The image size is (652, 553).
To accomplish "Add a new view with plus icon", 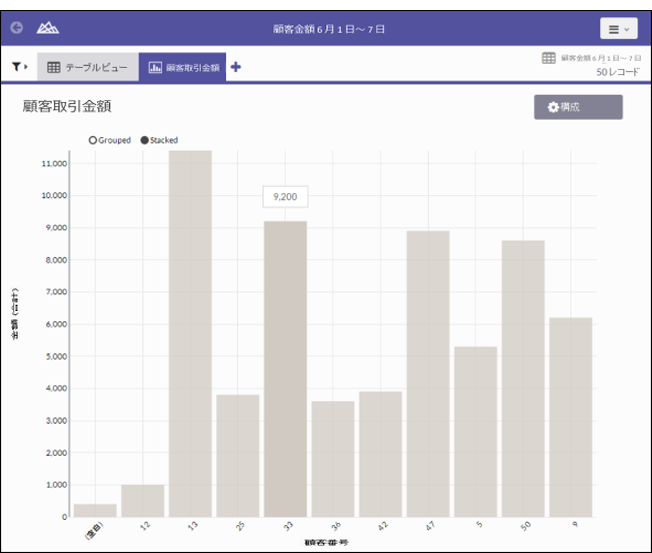I will [x=236, y=67].
